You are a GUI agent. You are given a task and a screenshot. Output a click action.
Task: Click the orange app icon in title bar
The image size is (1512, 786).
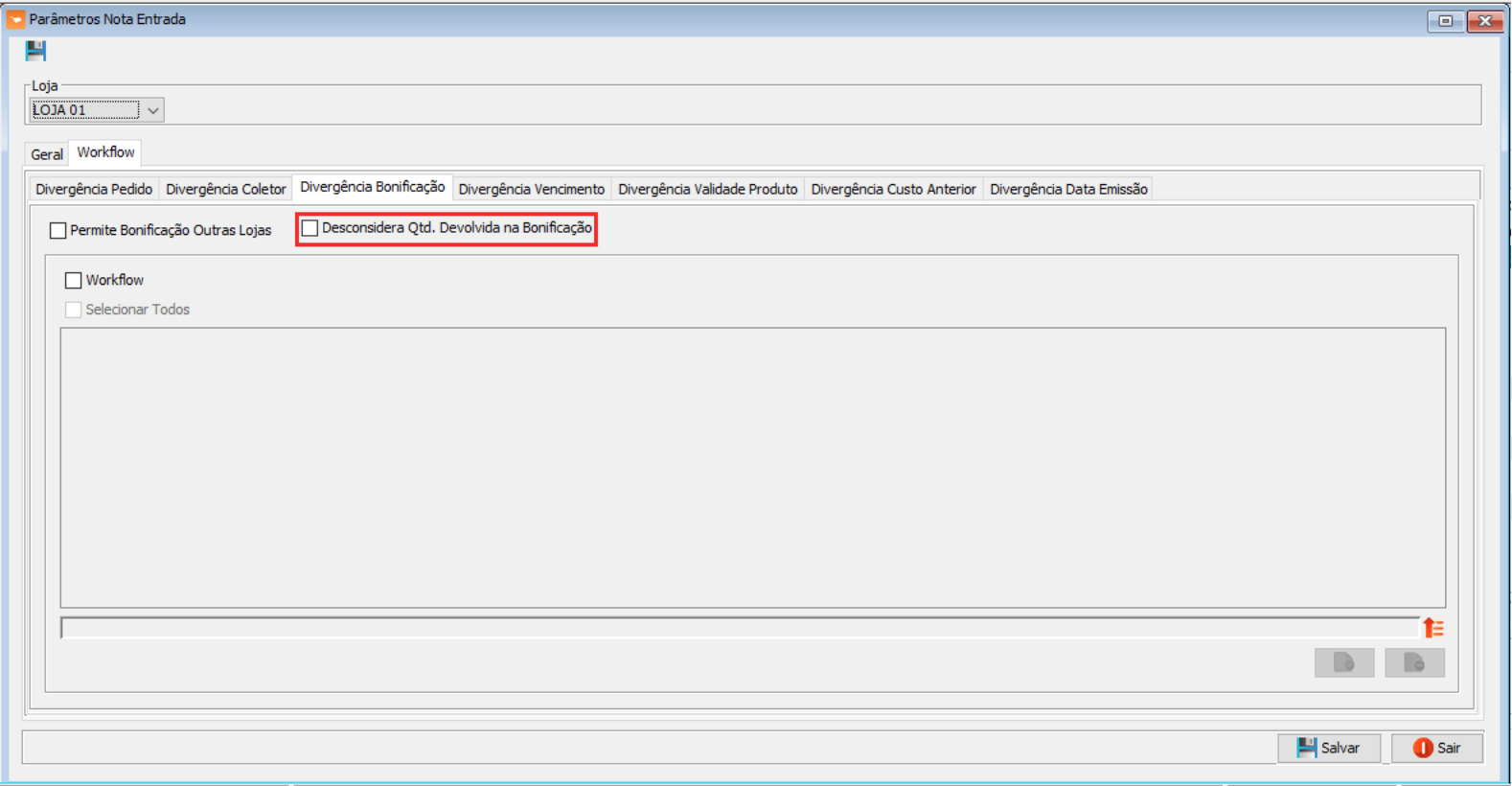click(x=15, y=19)
